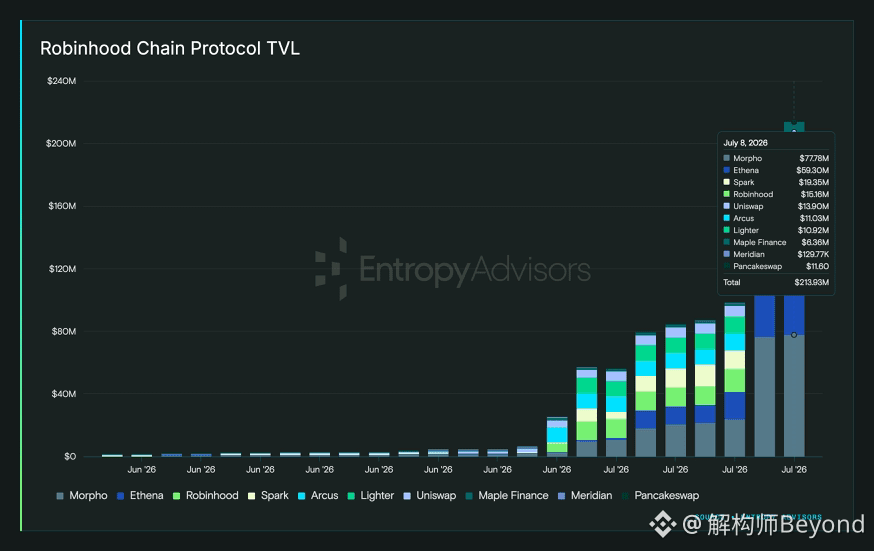Screen dimensions: 874x551
Task: Toggle the Spark series in the legend
Action: [x=268, y=495]
